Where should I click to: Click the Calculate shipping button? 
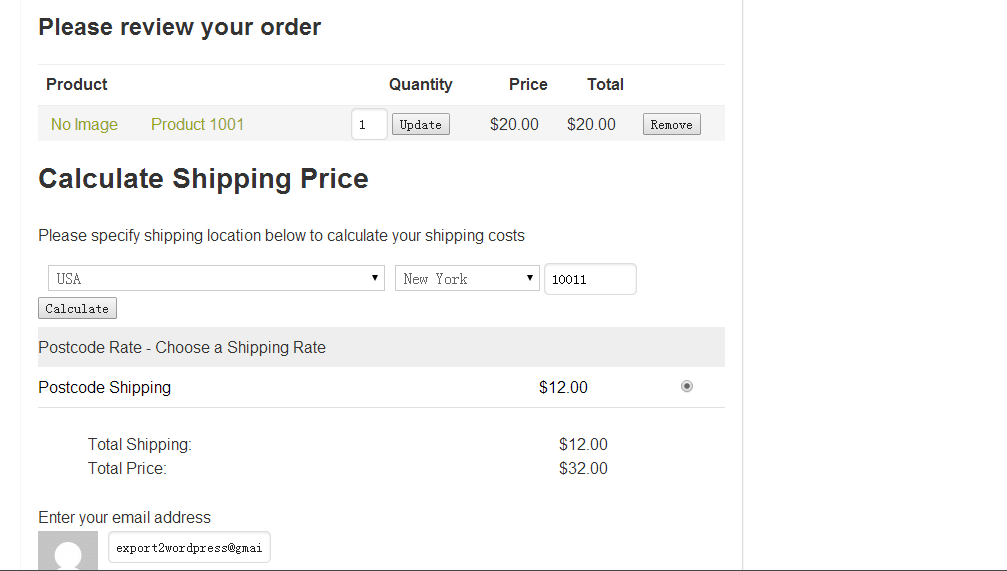77,308
